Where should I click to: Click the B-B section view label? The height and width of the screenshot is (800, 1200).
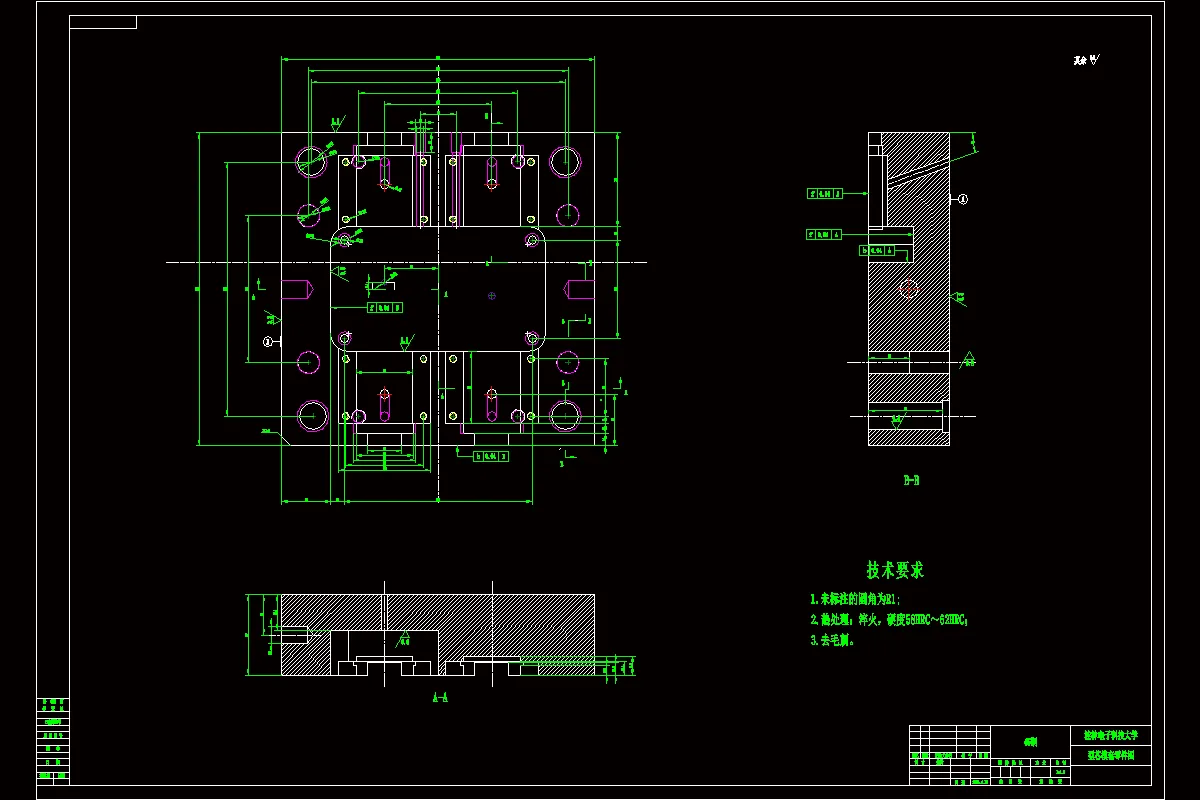[911, 481]
